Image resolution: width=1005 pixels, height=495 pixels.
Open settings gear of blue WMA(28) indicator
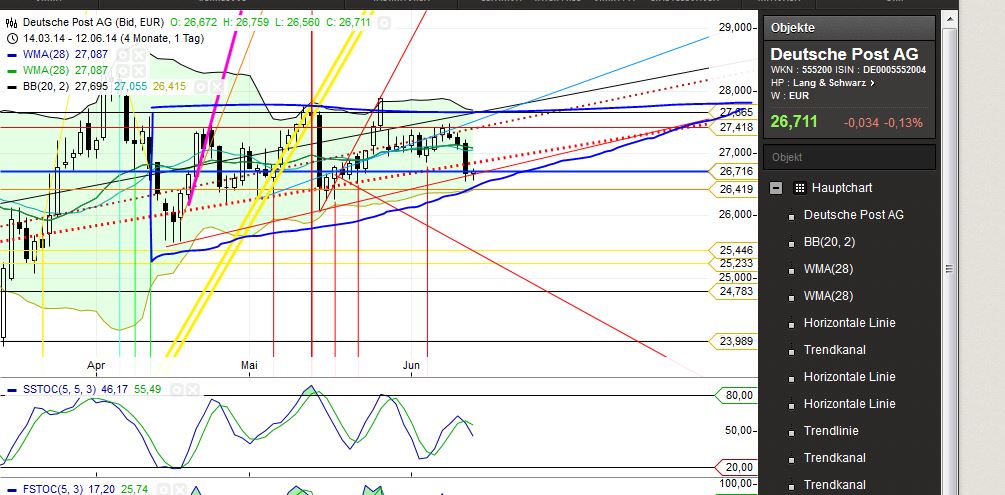pos(124,55)
